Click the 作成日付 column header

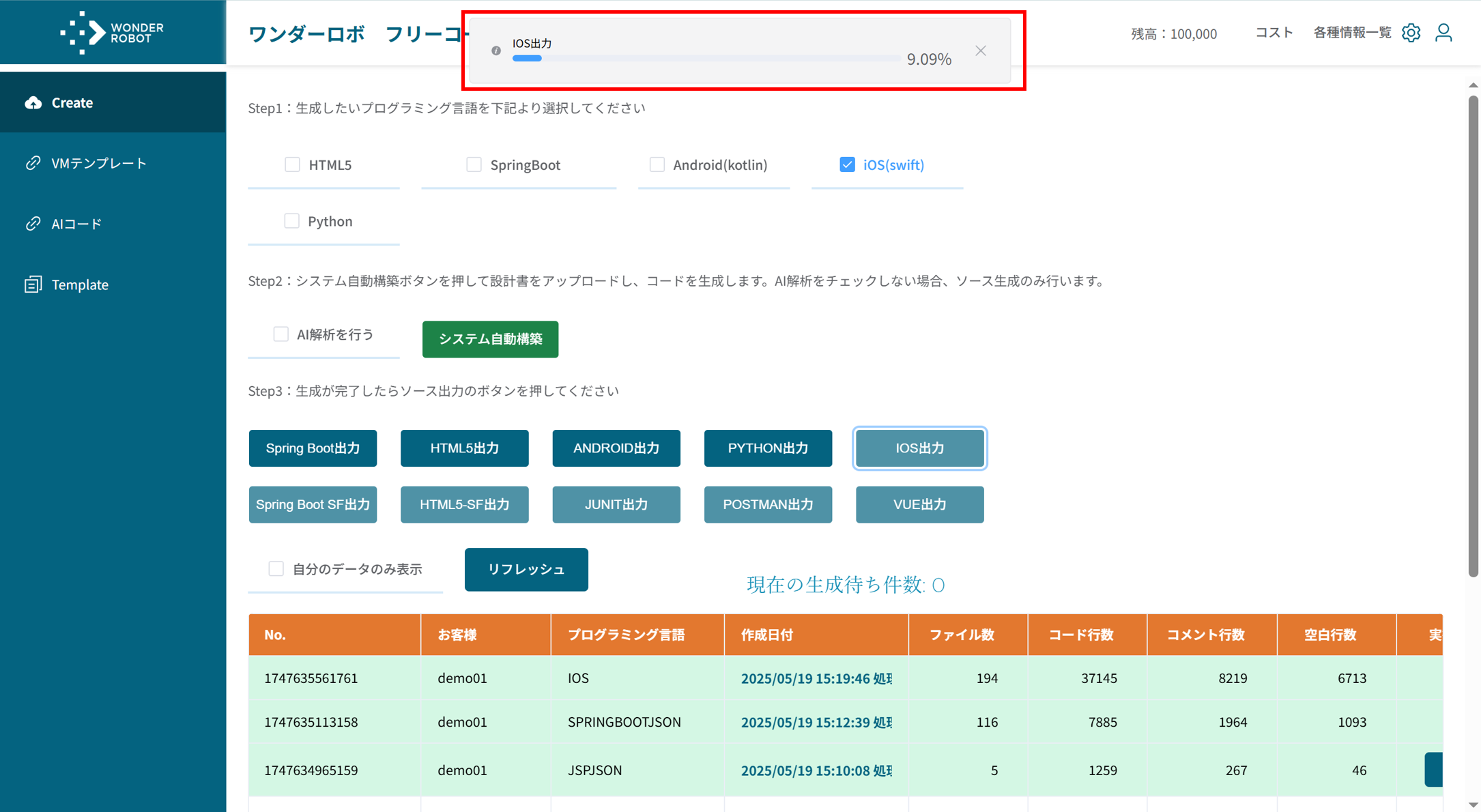(816, 635)
